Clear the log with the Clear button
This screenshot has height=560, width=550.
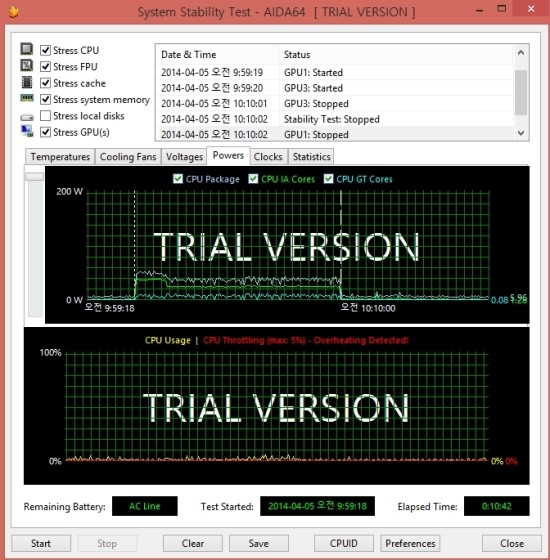point(193,543)
